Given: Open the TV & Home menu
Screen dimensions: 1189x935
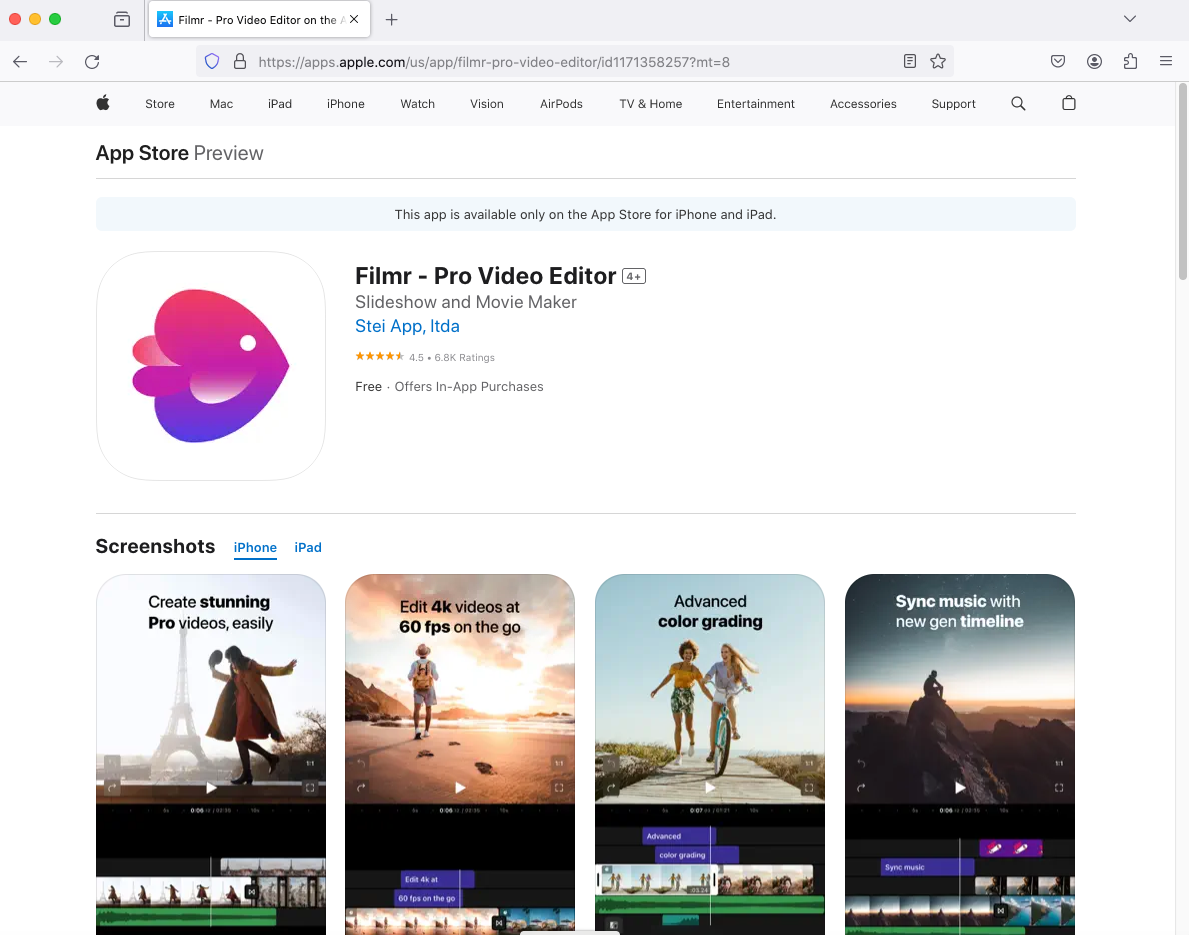Looking at the screenshot, I should click(651, 104).
